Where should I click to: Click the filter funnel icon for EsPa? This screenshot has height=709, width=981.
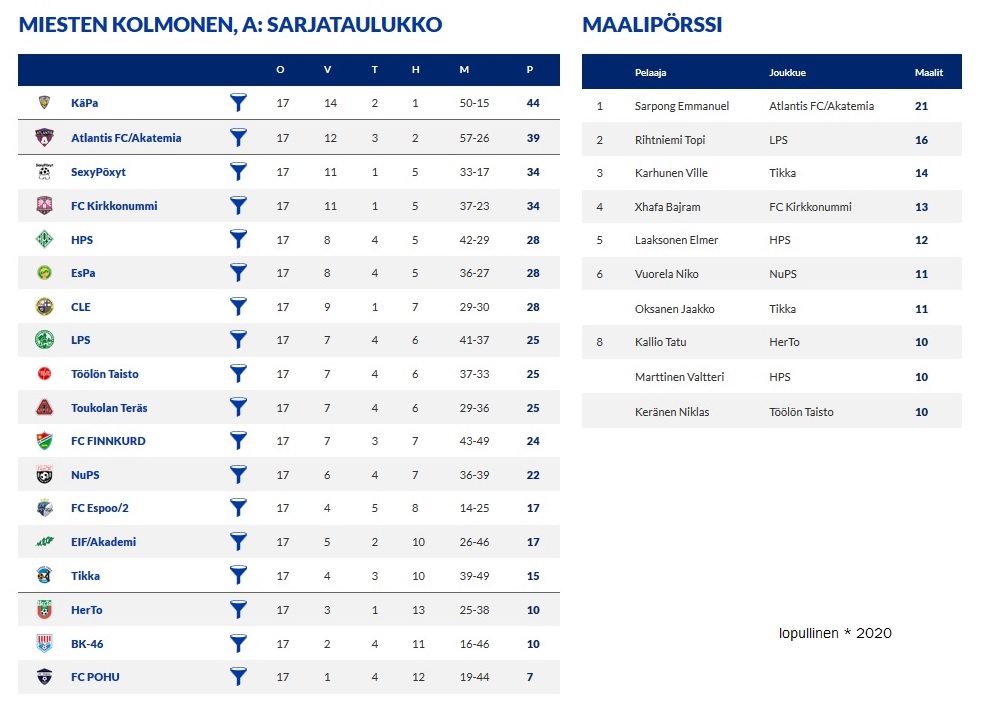(x=238, y=273)
